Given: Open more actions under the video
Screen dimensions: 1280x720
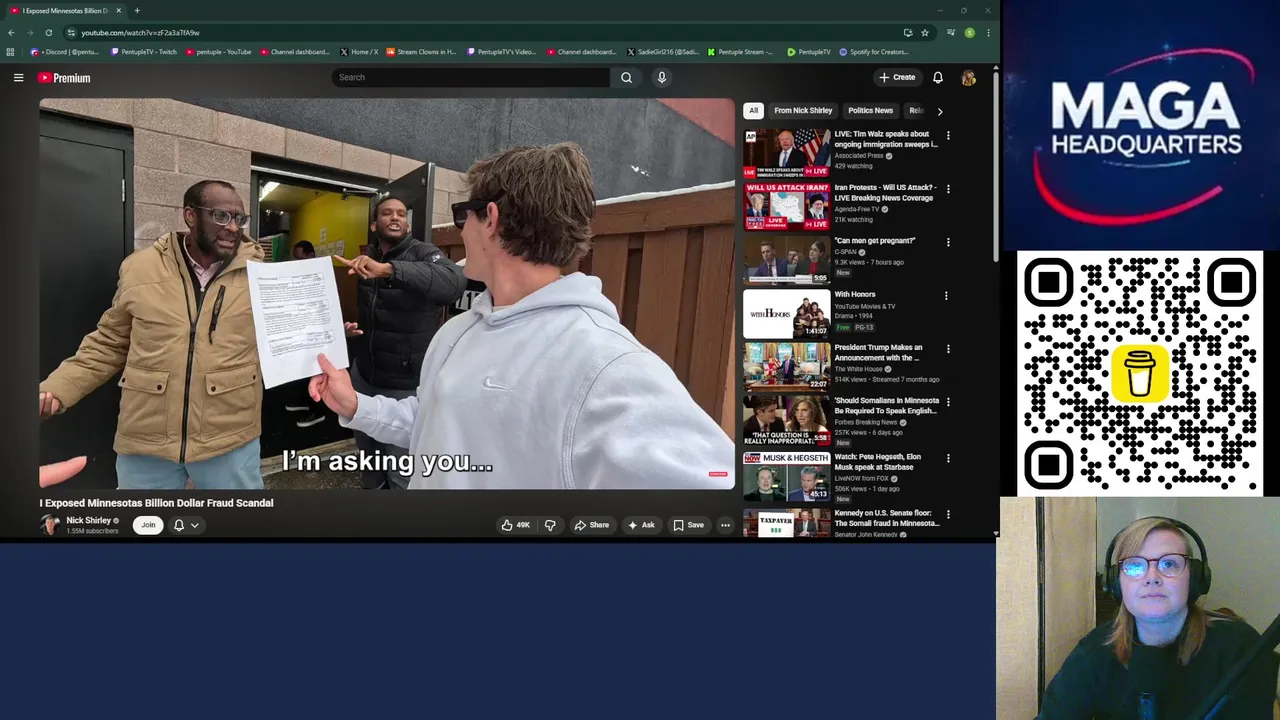Looking at the screenshot, I should pyautogui.click(x=725, y=525).
